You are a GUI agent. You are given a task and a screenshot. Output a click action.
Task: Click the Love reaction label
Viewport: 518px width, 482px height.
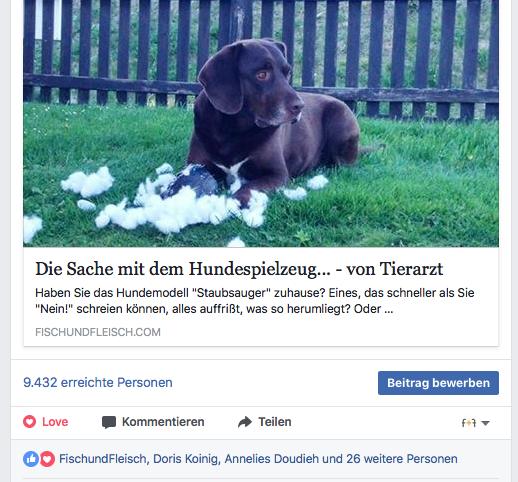tap(55, 422)
